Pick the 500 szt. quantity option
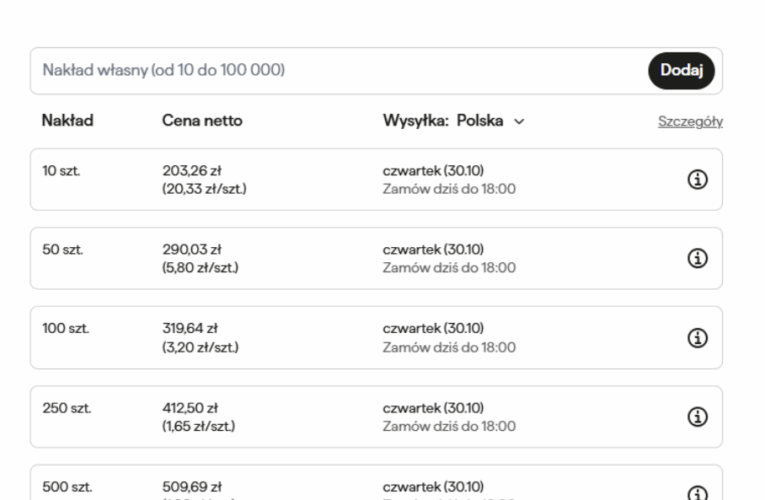765x500 pixels. (x=66, y=487)
